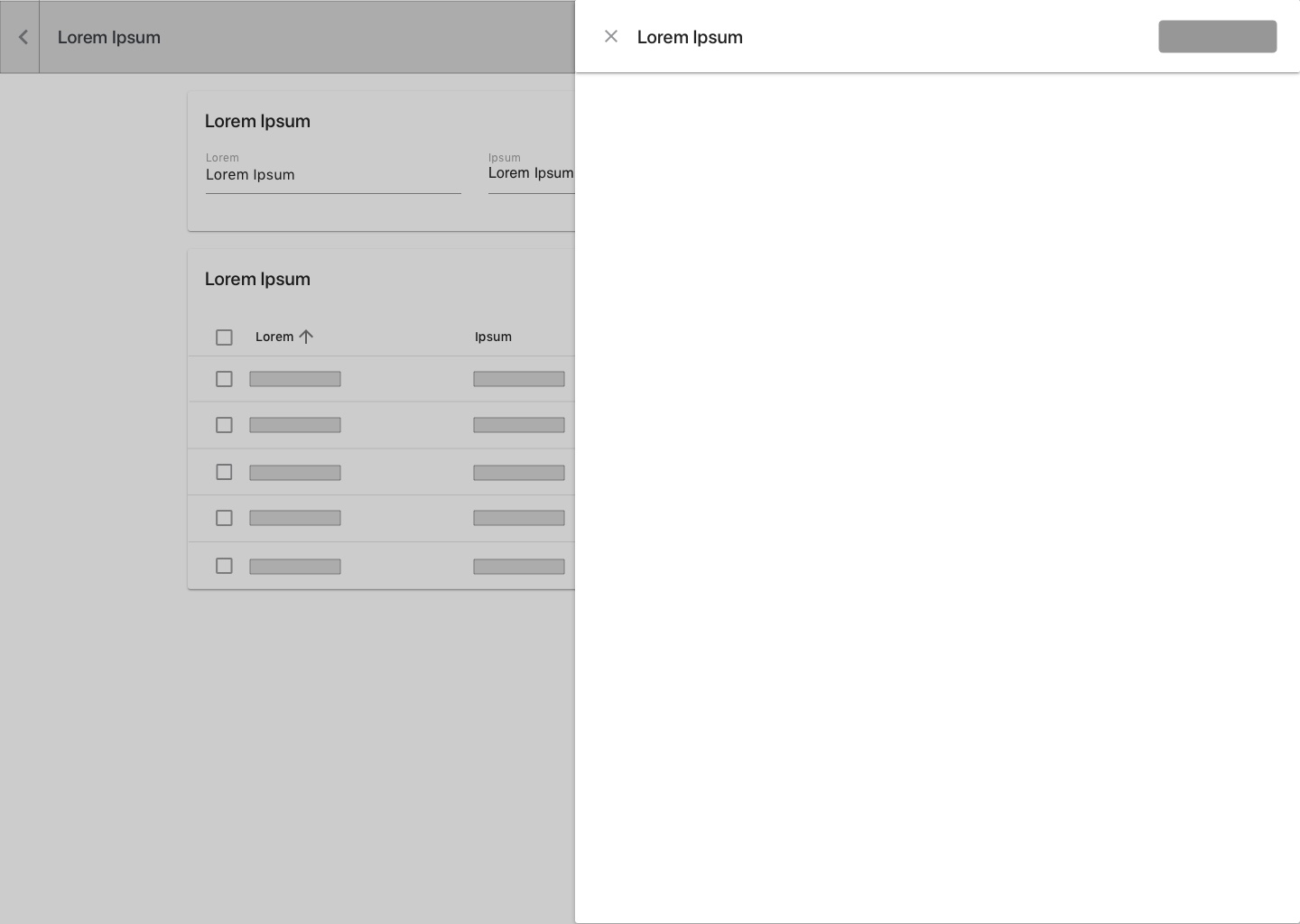Select the third row's Lorem column entry
Viewport: 1300px width, 924px height.
pos(295,473)
